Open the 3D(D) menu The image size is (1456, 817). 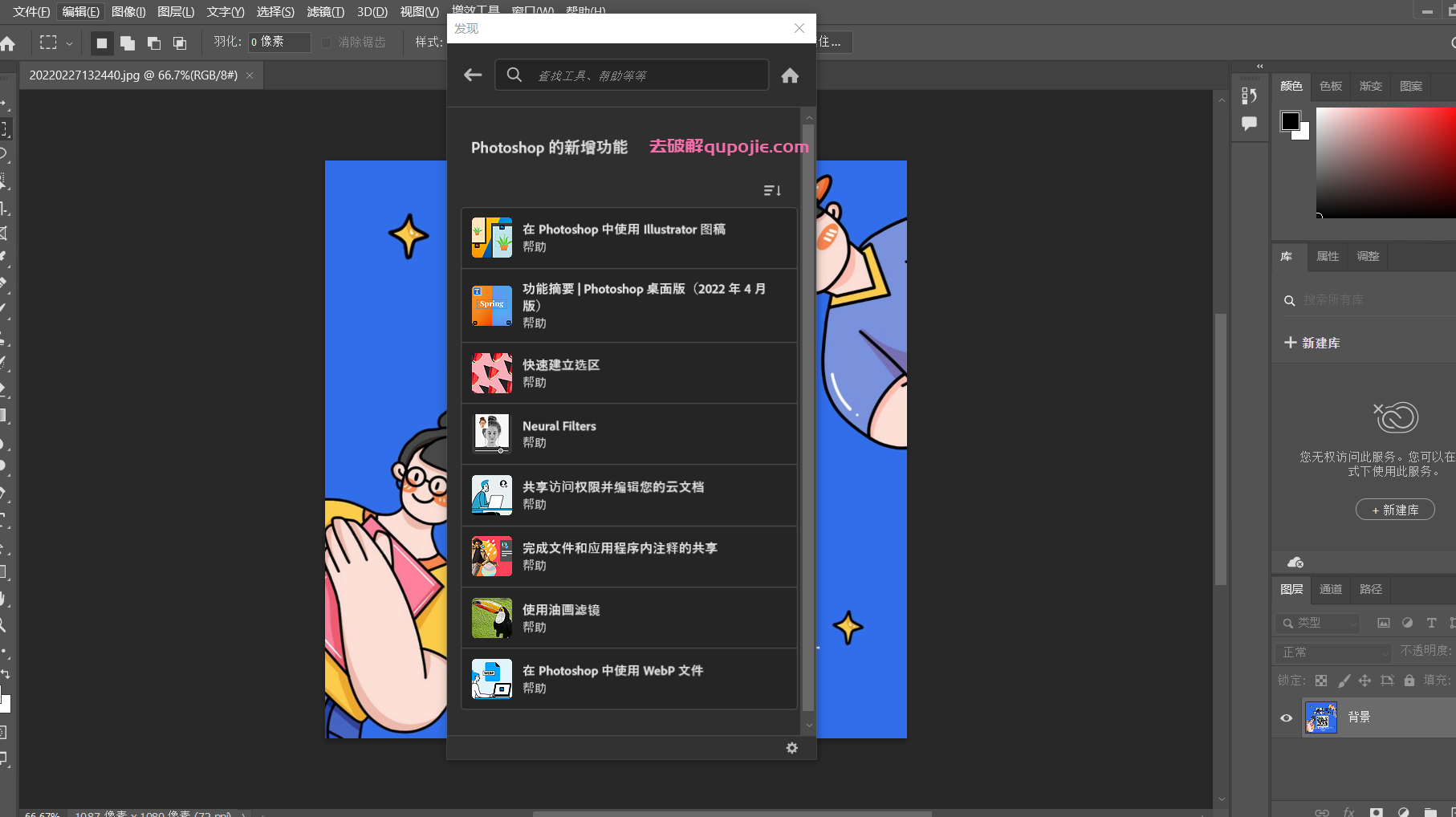372,12
